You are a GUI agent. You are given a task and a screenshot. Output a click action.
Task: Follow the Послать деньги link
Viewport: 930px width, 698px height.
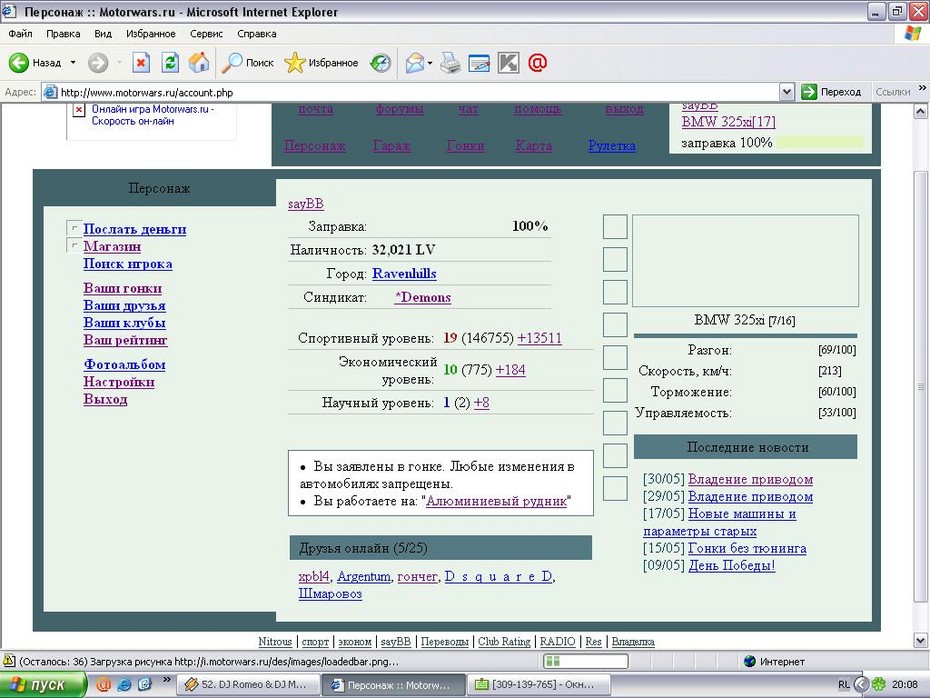(135, 229)
